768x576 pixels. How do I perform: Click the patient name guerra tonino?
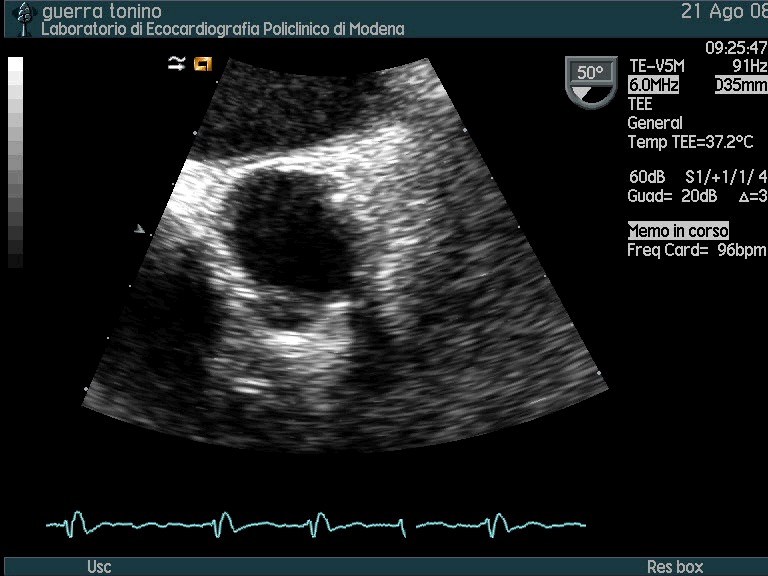click(101, 12)
